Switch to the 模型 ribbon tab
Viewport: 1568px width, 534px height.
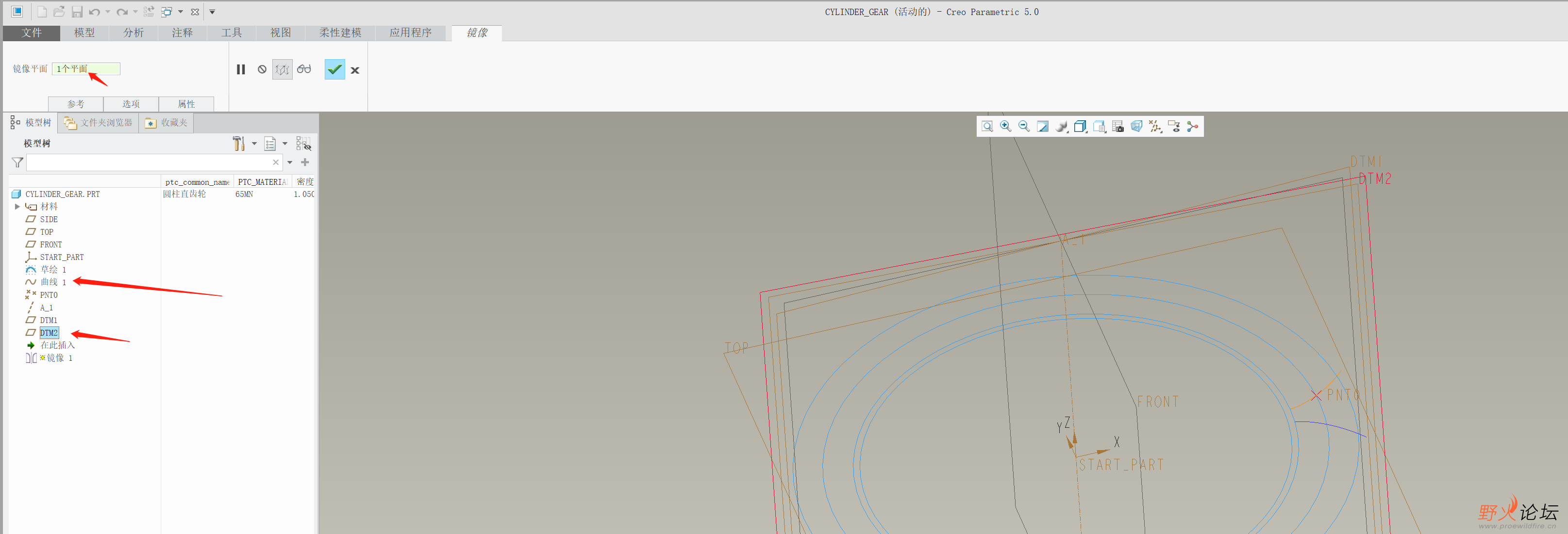click(x=84, y=33)
